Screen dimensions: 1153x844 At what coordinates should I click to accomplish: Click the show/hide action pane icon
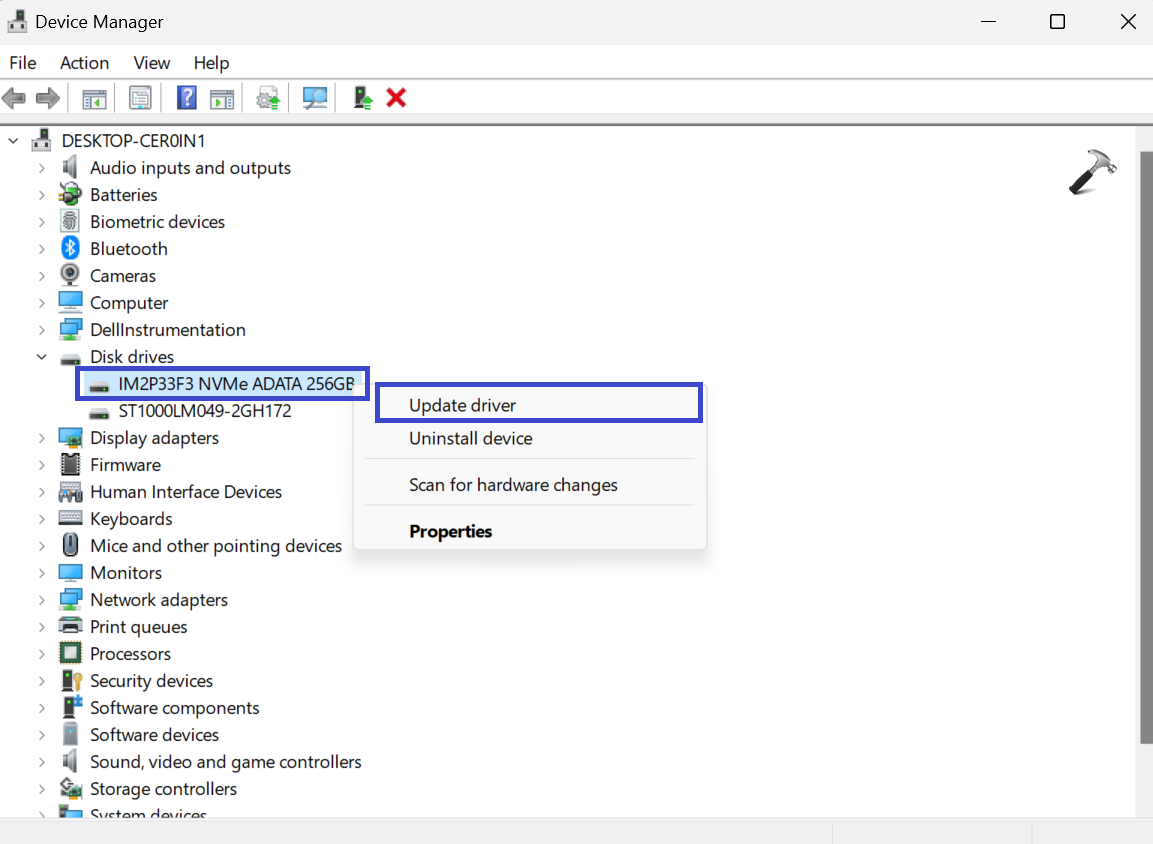tap(221, 98)
